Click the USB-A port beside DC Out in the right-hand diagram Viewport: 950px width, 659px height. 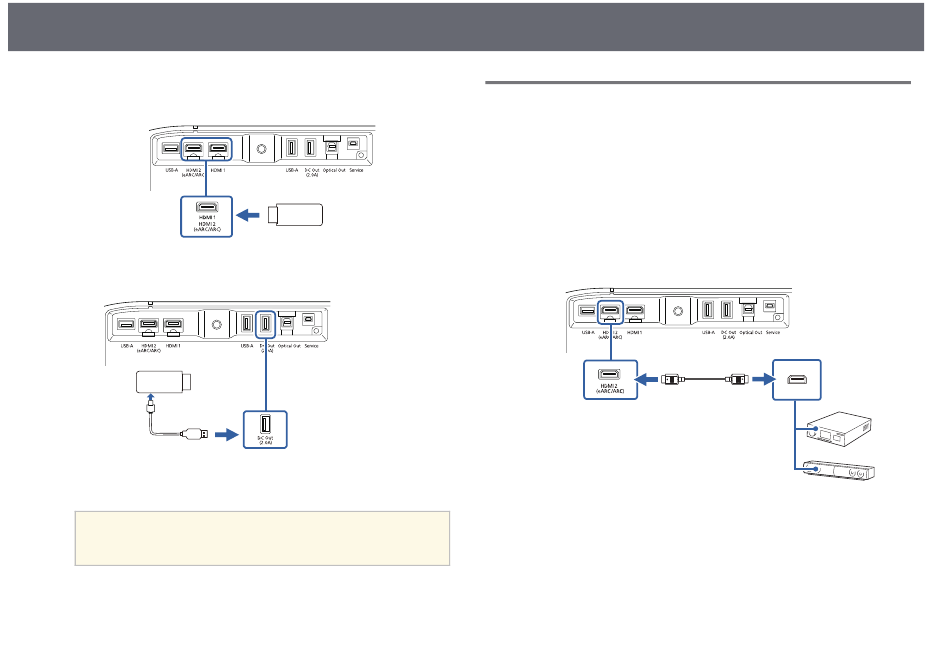pos(708,310)
